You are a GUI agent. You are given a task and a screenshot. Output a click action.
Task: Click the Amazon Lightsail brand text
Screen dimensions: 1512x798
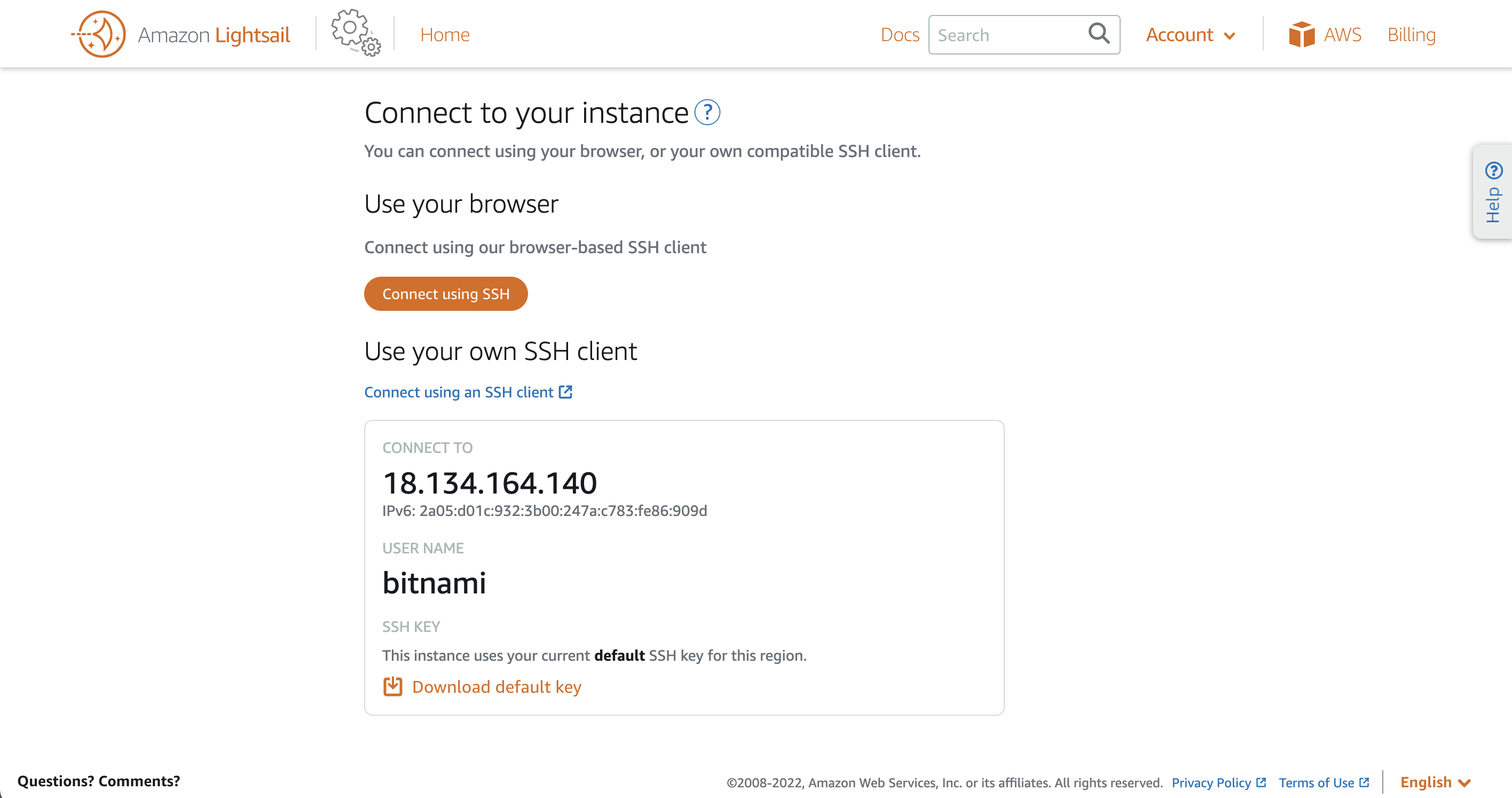(x=214, y=35)
